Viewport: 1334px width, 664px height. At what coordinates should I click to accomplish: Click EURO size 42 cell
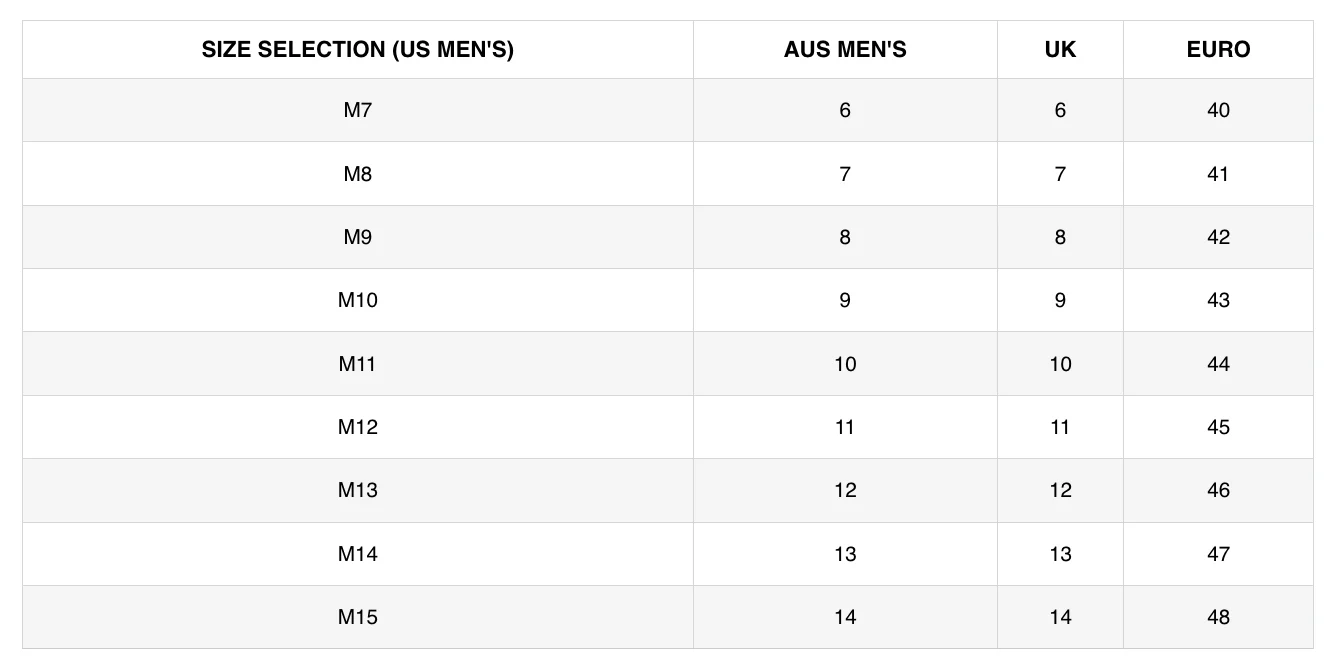coord(1218,237)
